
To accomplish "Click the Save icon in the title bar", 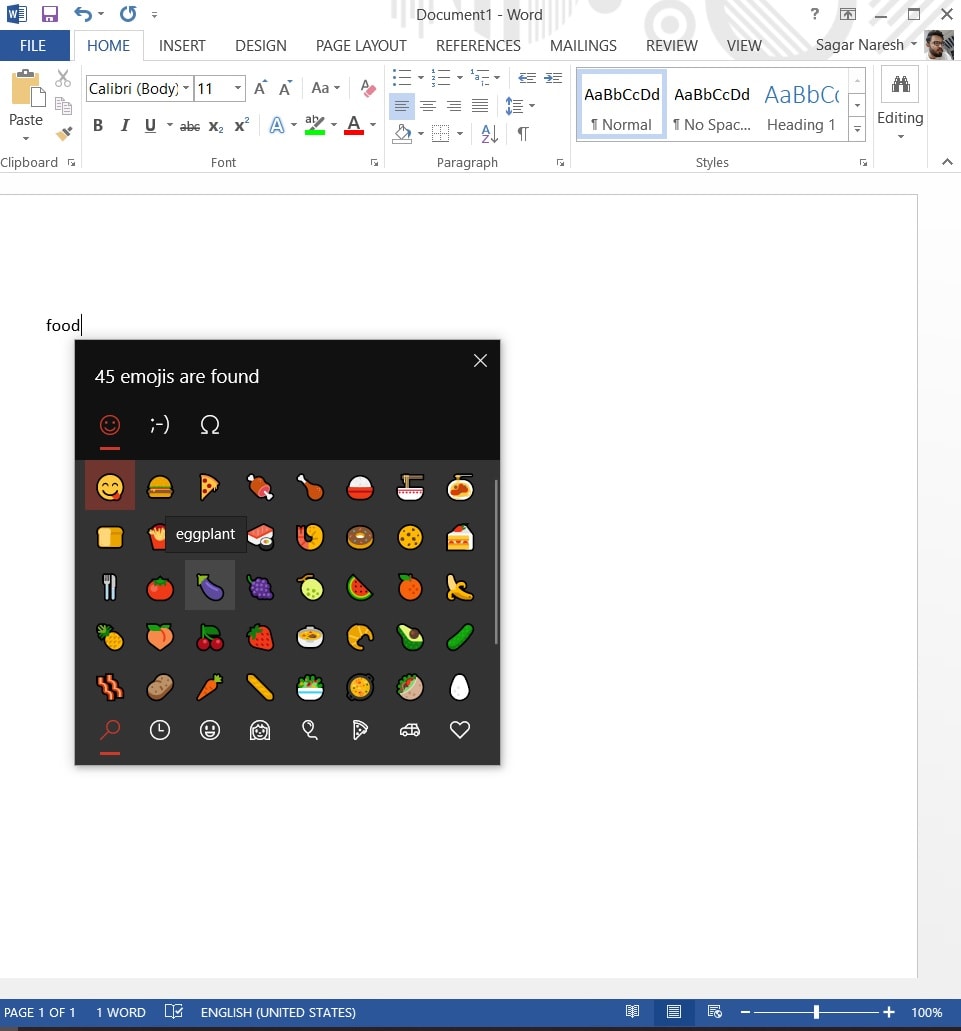I will (49, 15).
